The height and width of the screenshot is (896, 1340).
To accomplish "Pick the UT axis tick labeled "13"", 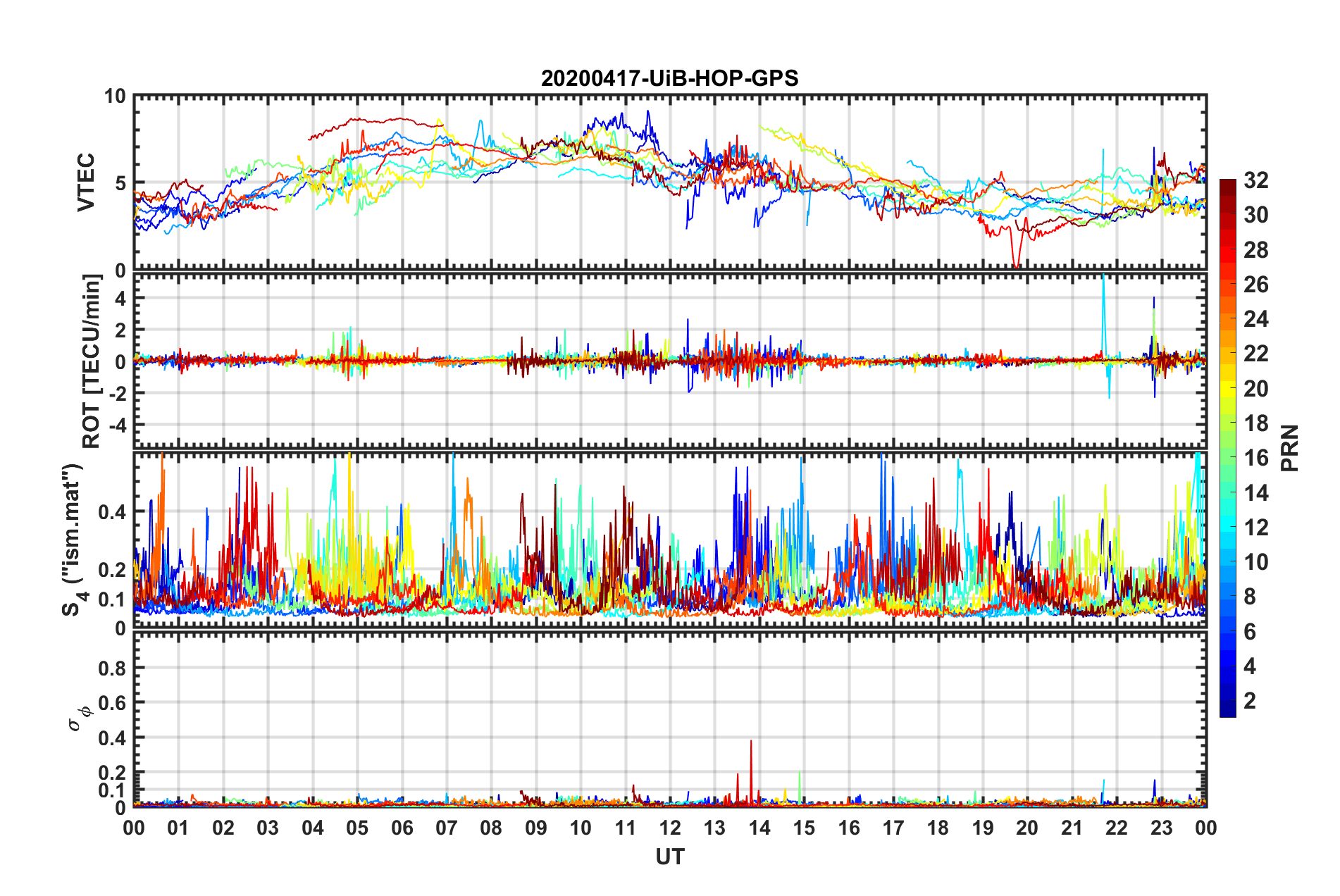I will point(714,828).
